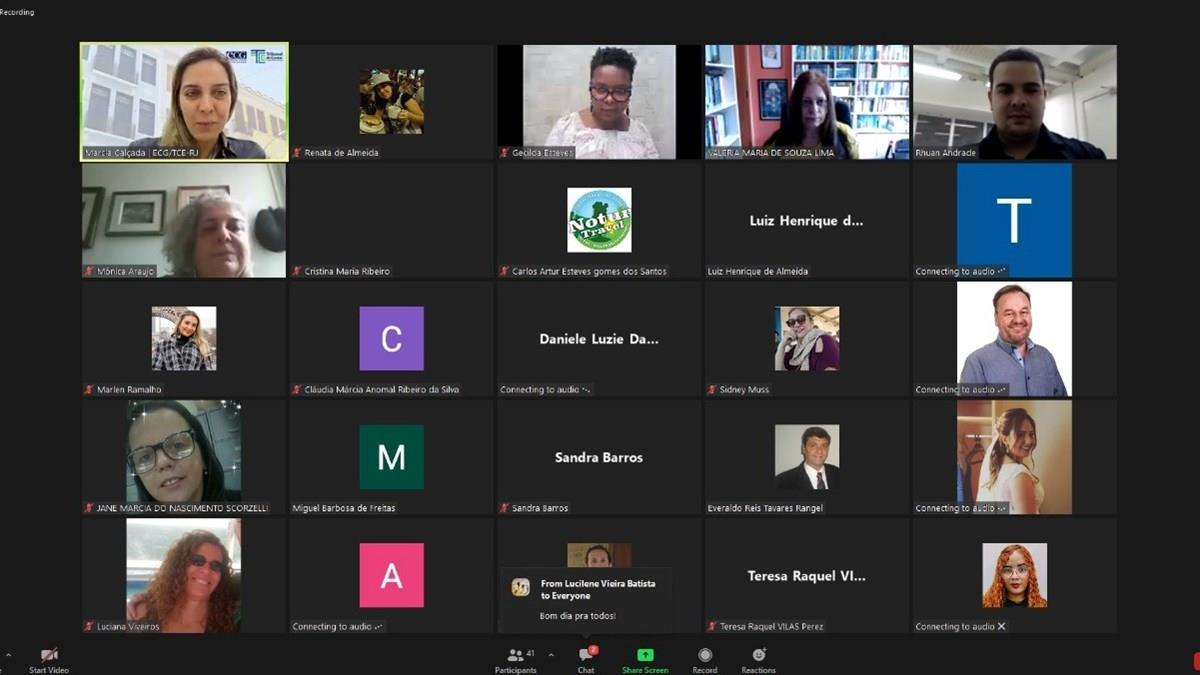Click the green Share Screen button

pyautogui.click(x=645, y=659)
